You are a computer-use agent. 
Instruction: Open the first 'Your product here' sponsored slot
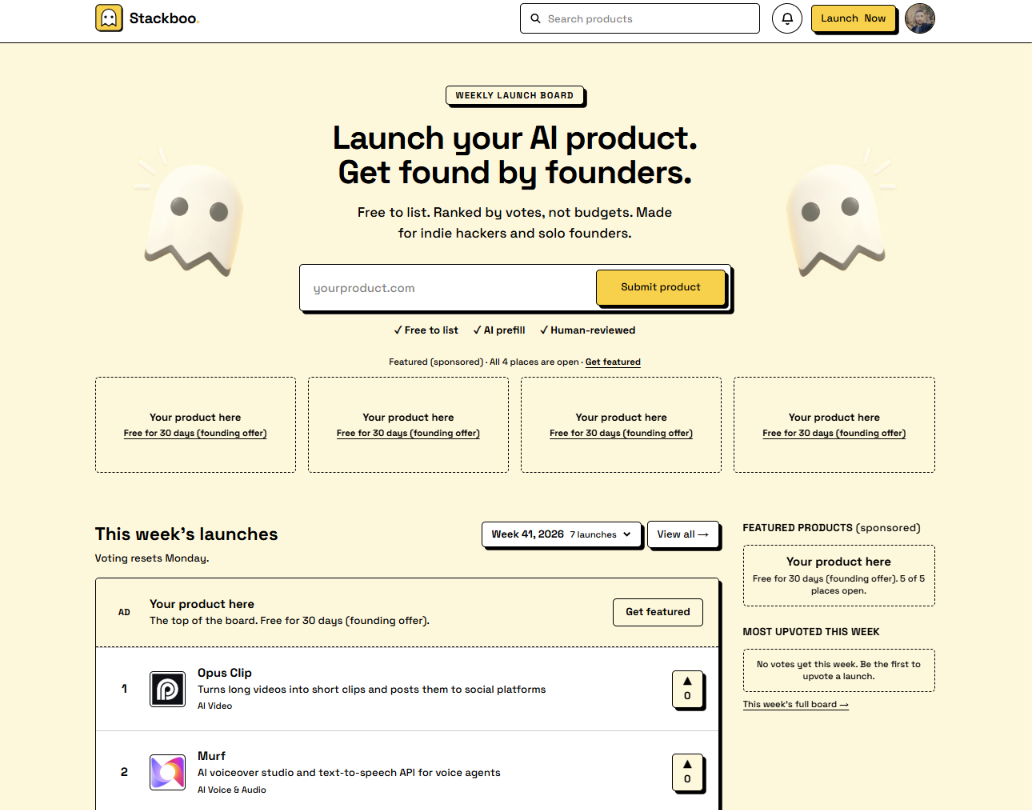(195, 425)
